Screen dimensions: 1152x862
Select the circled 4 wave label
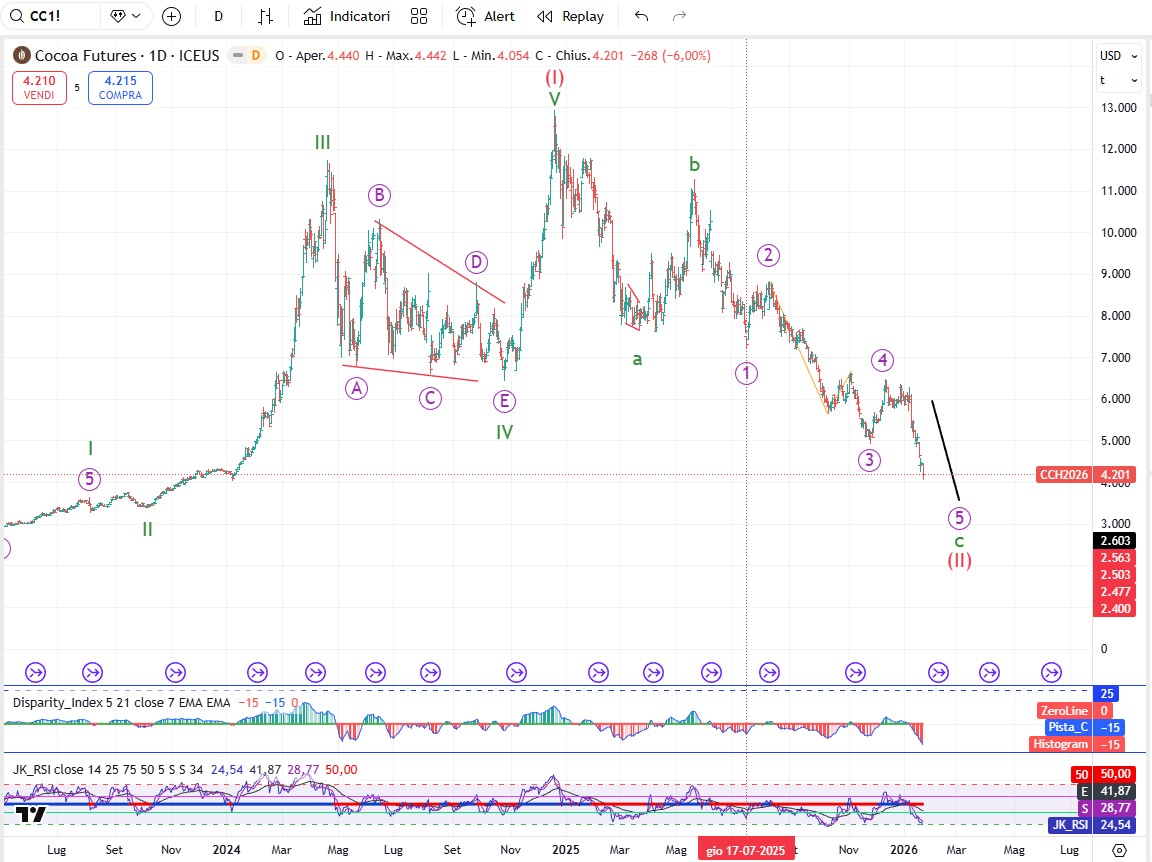pos(882,360)
